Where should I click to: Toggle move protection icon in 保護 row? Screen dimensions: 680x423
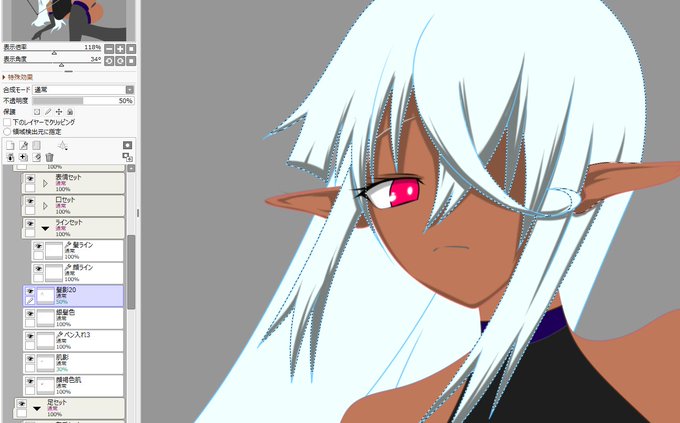(x=59, y=112)
